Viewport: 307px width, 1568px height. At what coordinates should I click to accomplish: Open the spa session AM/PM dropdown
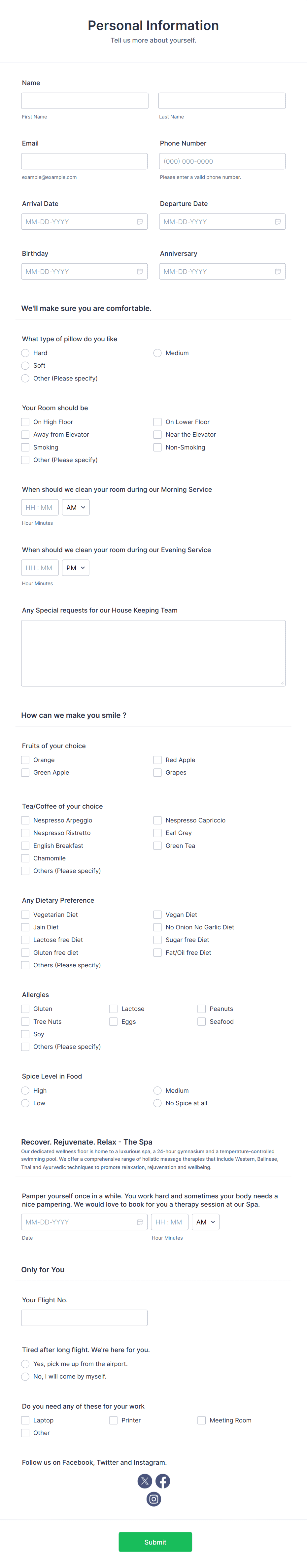point(205,1222)
